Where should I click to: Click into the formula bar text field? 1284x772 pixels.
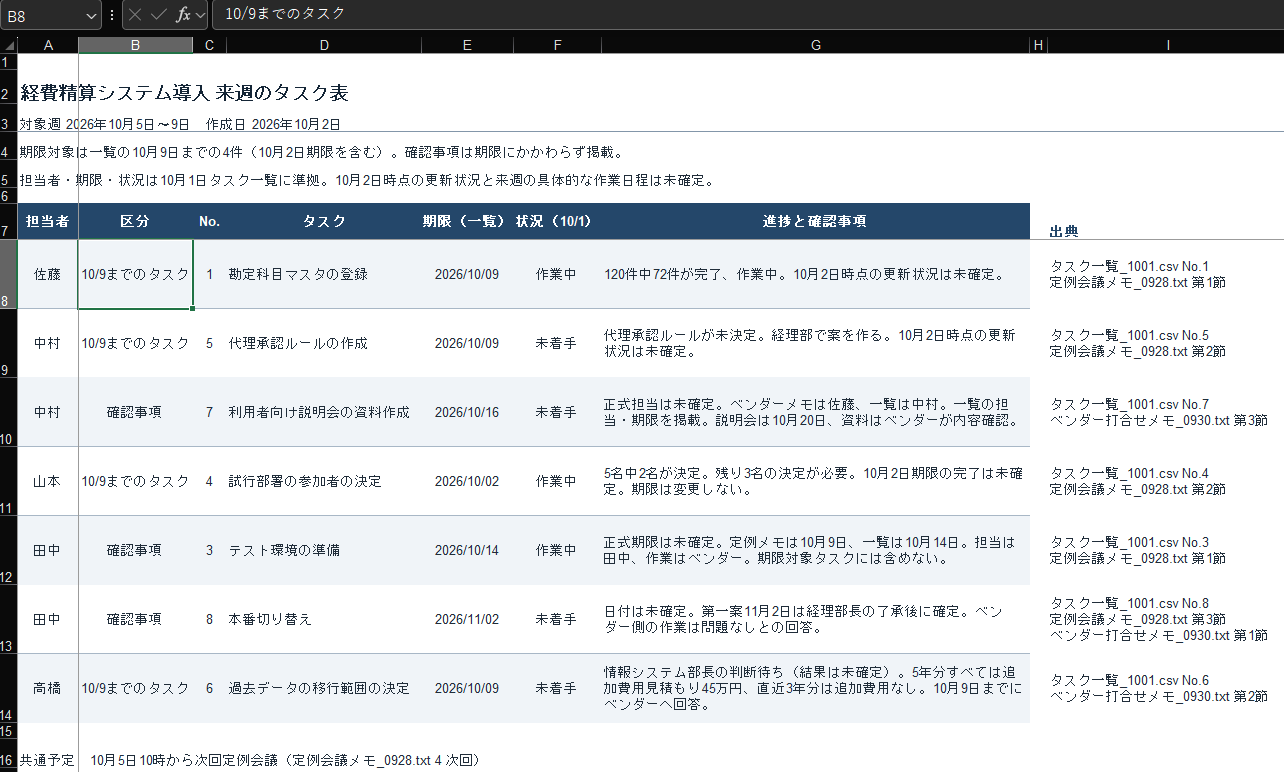(747, 14)
